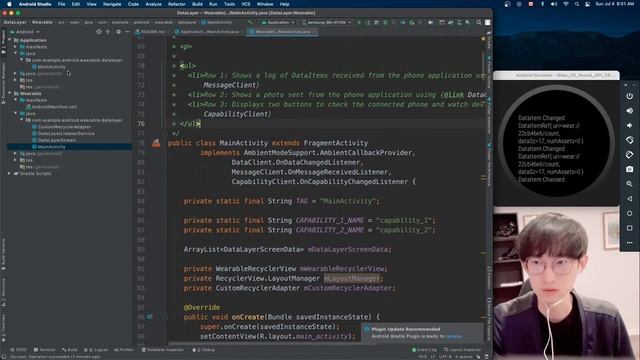Open the Navigate menu

112,4
